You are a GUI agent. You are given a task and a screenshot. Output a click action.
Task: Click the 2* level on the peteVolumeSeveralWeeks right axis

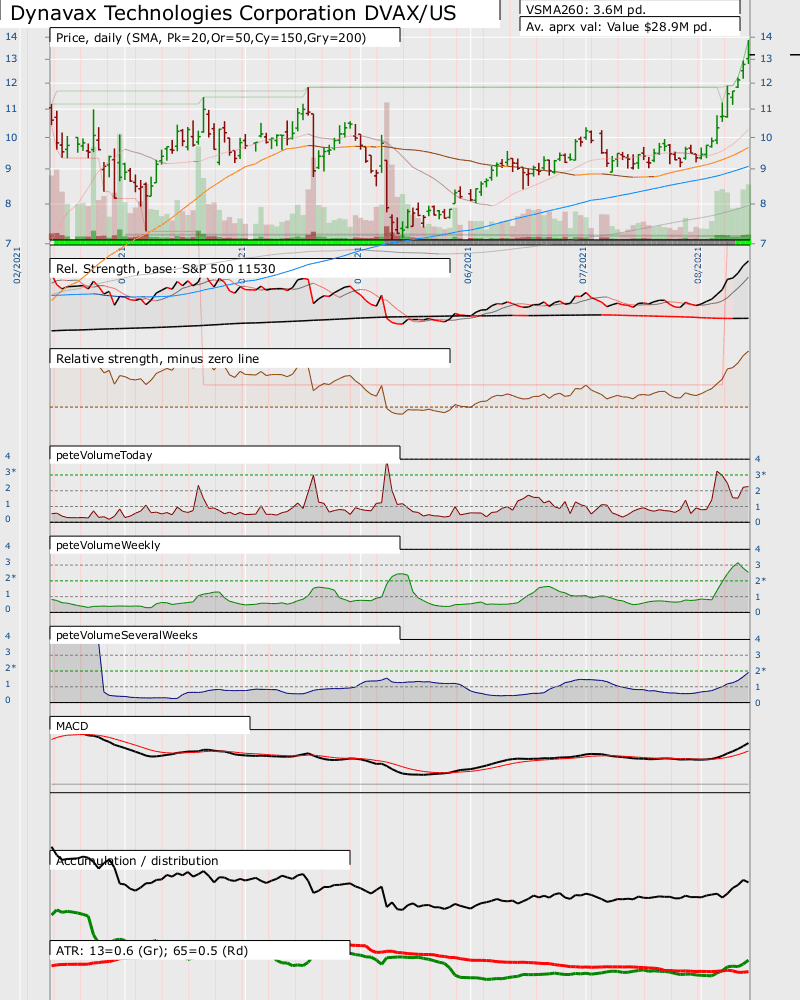tap(761, 670)
